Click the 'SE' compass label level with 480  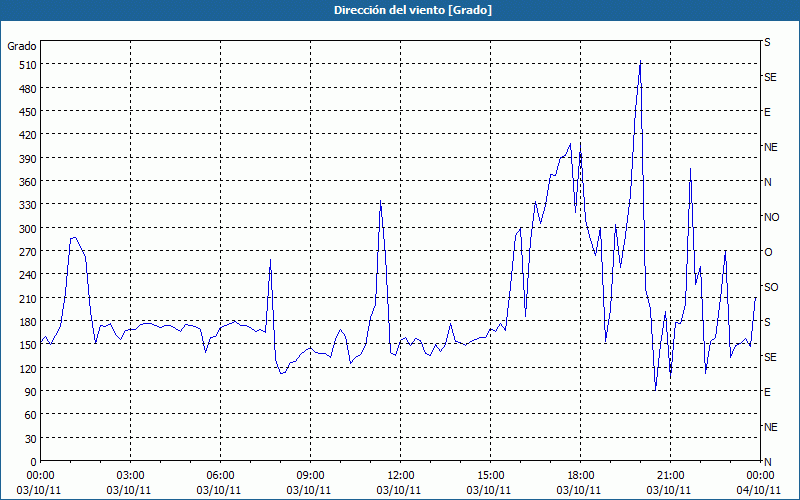pos(770,77)
